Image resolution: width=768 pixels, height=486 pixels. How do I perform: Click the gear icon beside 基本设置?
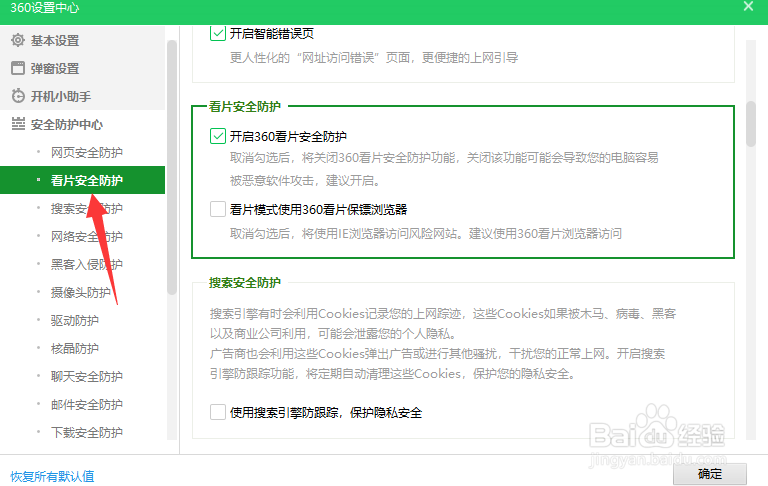[18, 40]
